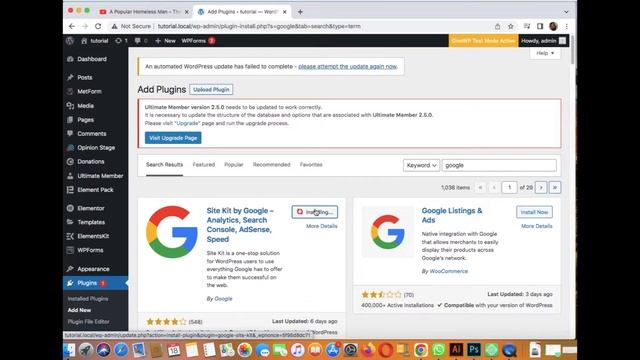Reload the current page

(x=98, y=26)
